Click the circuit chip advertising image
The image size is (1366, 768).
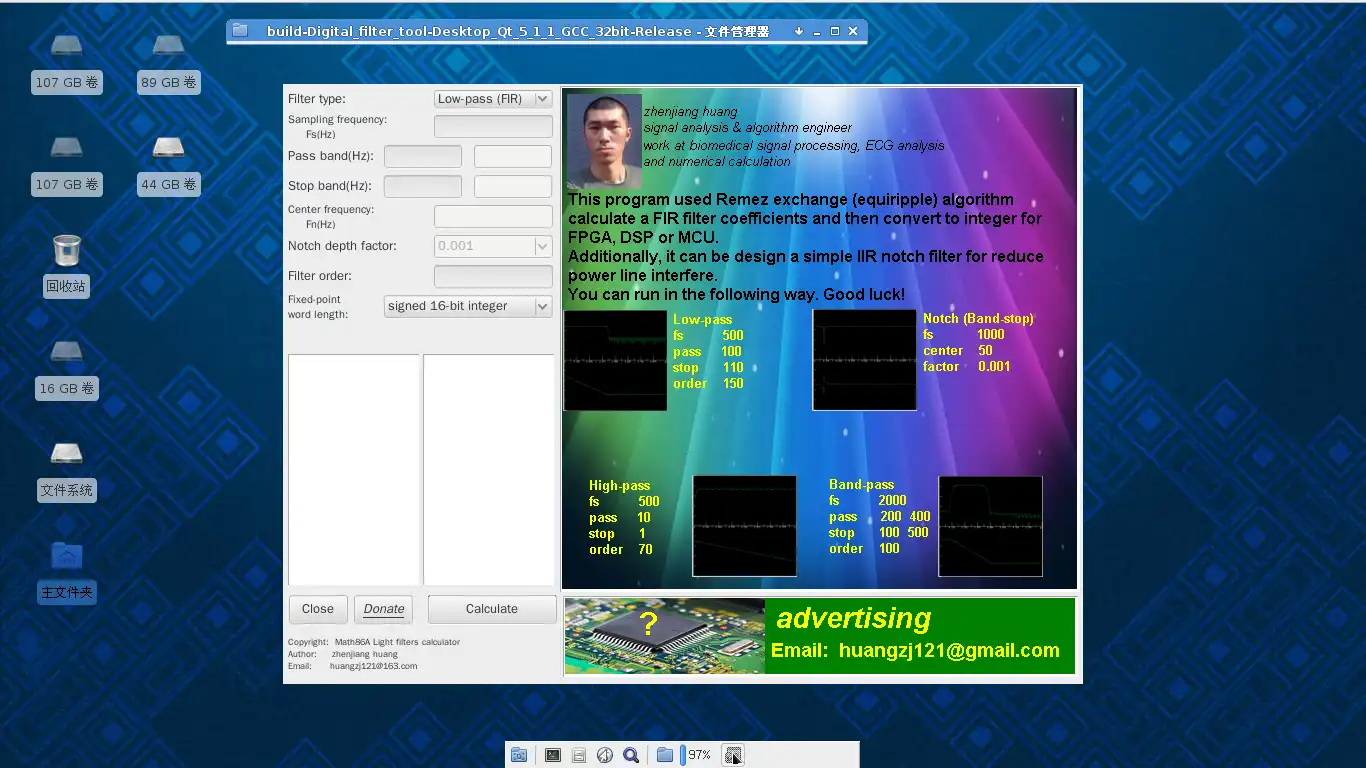(665, 636)
